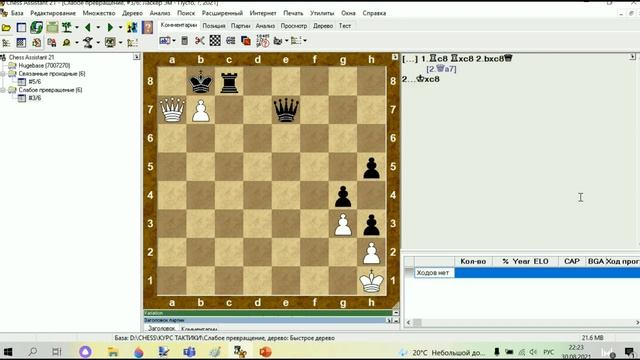Open the База menu
This screenshot has width=640, height=360.
point(17,13)
